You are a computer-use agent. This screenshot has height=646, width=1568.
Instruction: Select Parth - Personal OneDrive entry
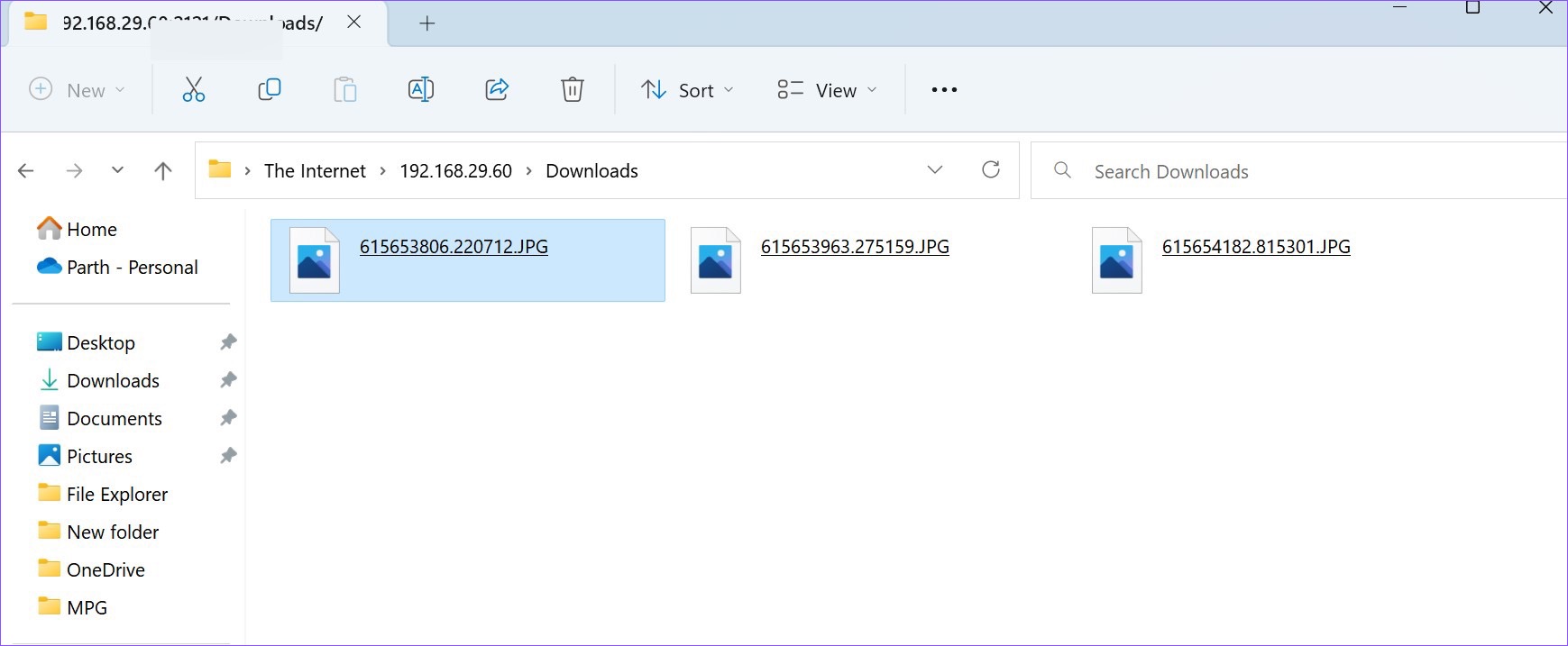(116, 267)
